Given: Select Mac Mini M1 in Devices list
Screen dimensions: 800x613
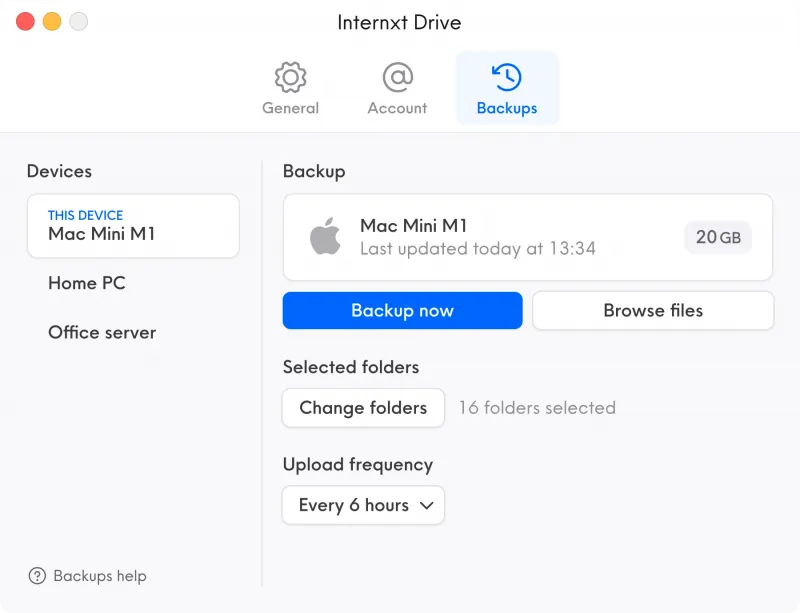Looking at the screenshot, I should (x=133, y=226).
